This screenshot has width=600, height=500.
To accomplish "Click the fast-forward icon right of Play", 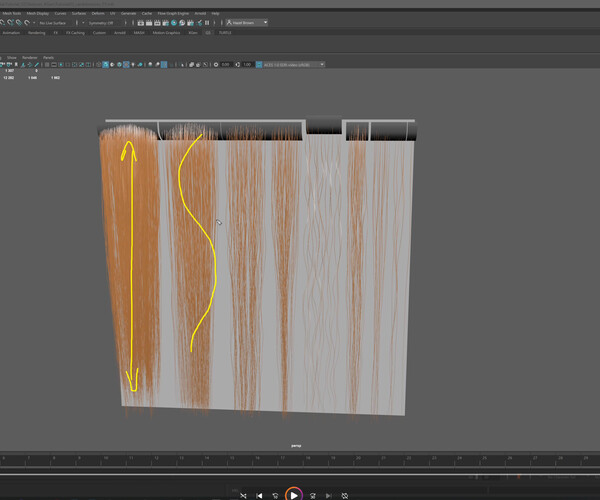I will pos(310,494).
